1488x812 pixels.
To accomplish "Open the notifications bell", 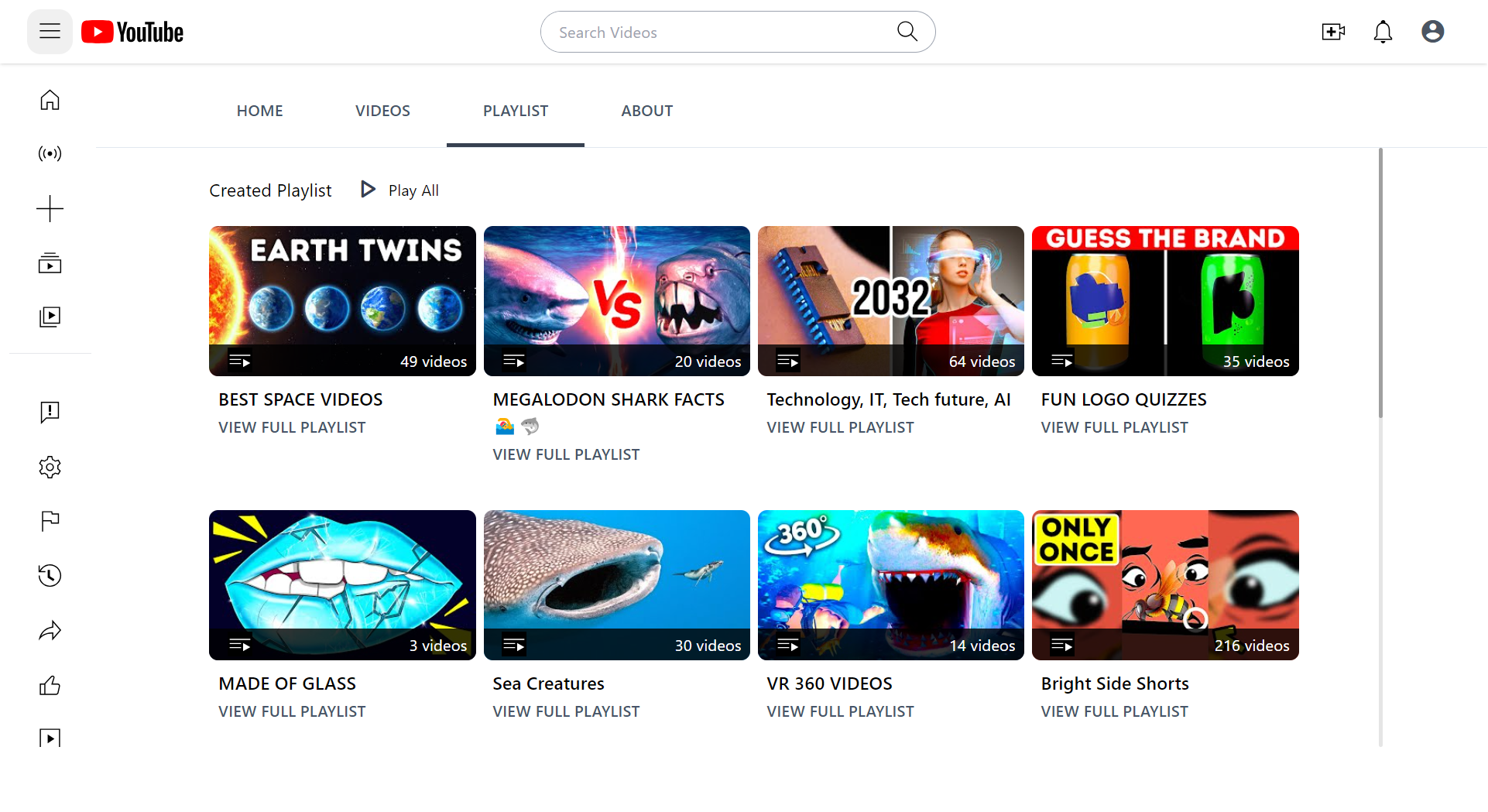I will pyautogui.click(x=1383, y=32).
